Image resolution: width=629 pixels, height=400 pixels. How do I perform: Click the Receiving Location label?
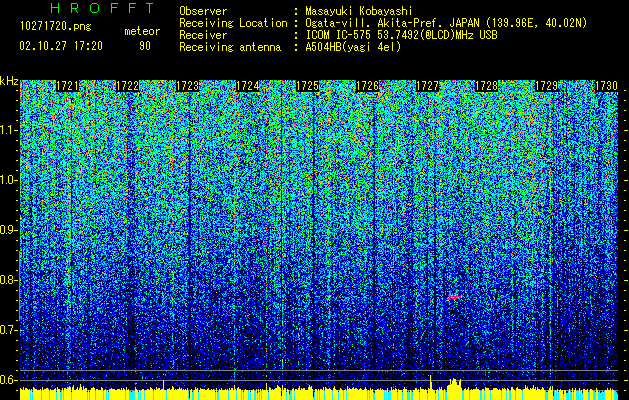click(233, 23)
